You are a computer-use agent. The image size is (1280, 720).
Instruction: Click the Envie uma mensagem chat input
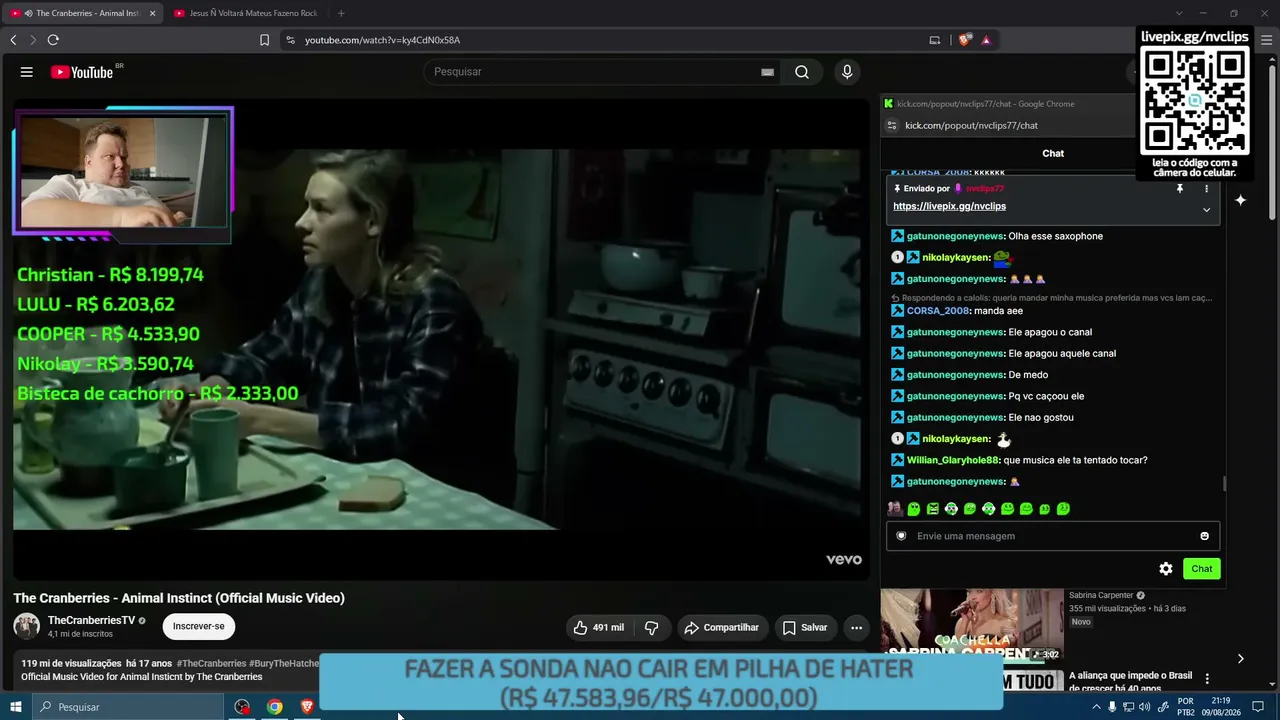[1053, 536]
